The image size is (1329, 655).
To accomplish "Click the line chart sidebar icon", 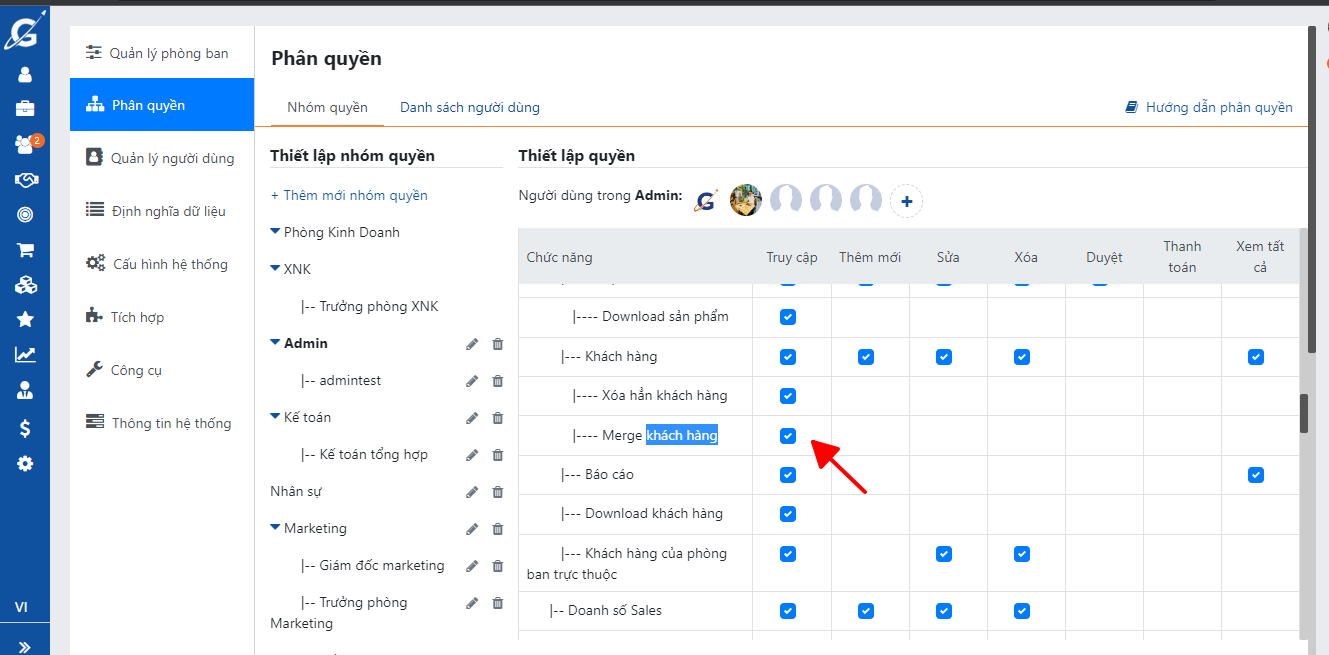I will 25,355.
